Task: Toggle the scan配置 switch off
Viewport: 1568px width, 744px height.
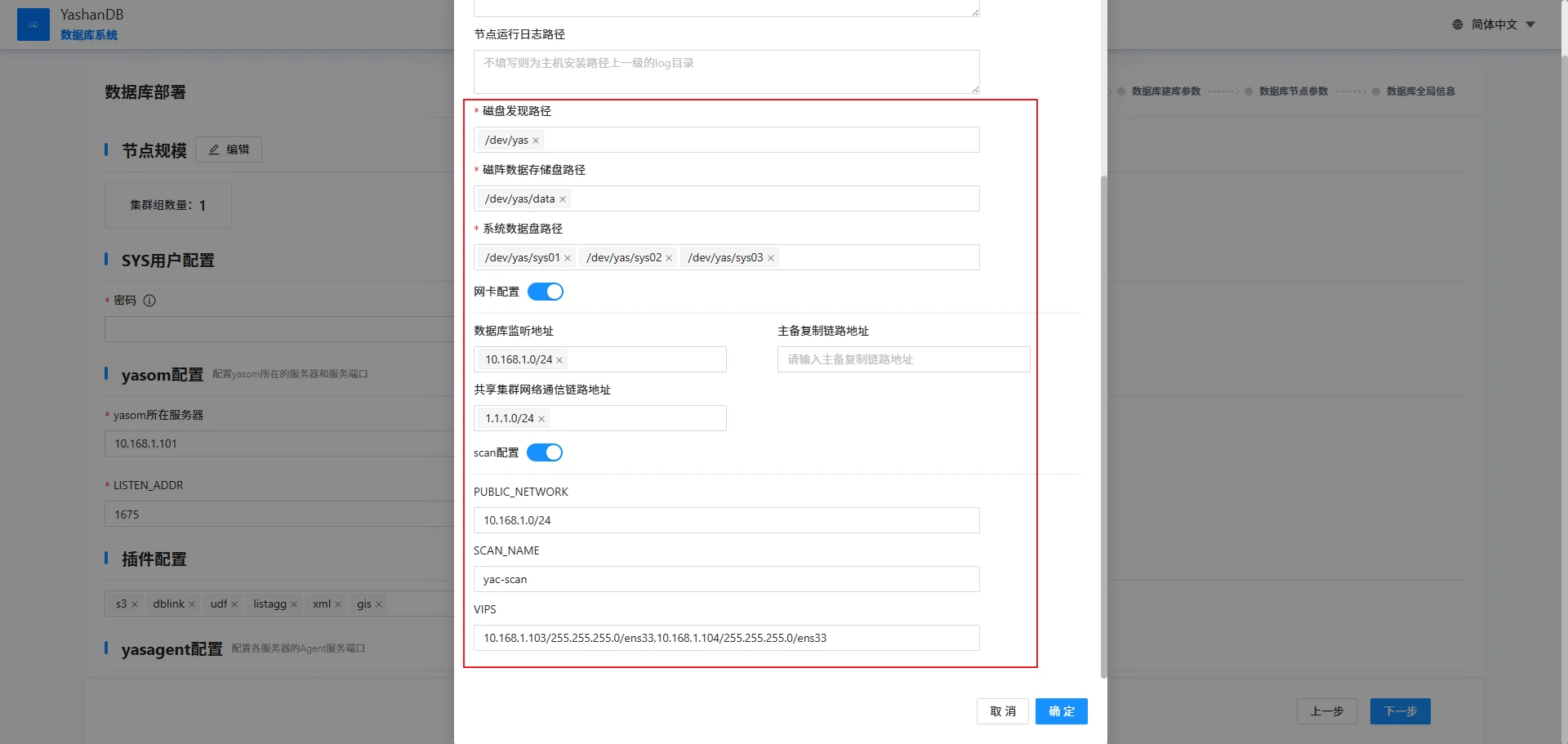Action: pos(545,452)
